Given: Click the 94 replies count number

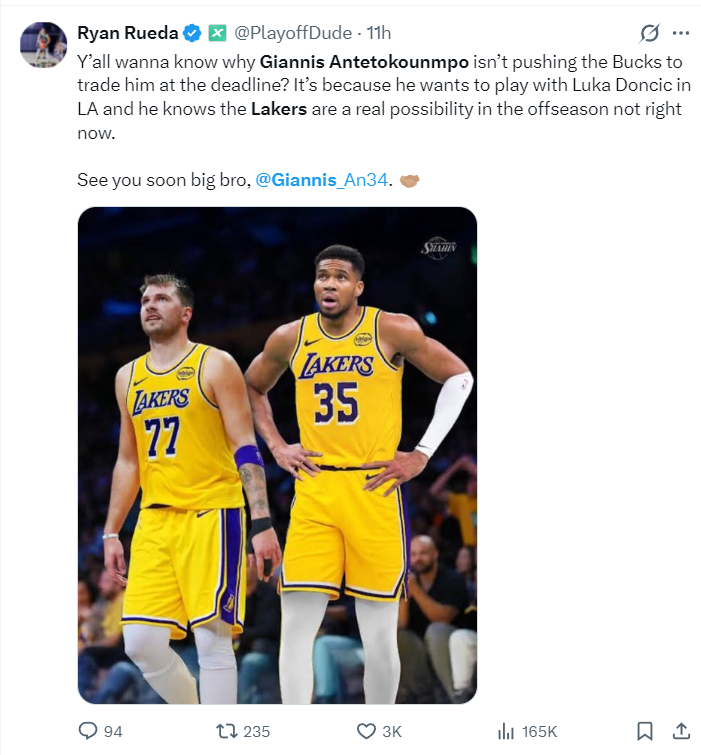Looking at the screenshot, I should click(113, 731).
